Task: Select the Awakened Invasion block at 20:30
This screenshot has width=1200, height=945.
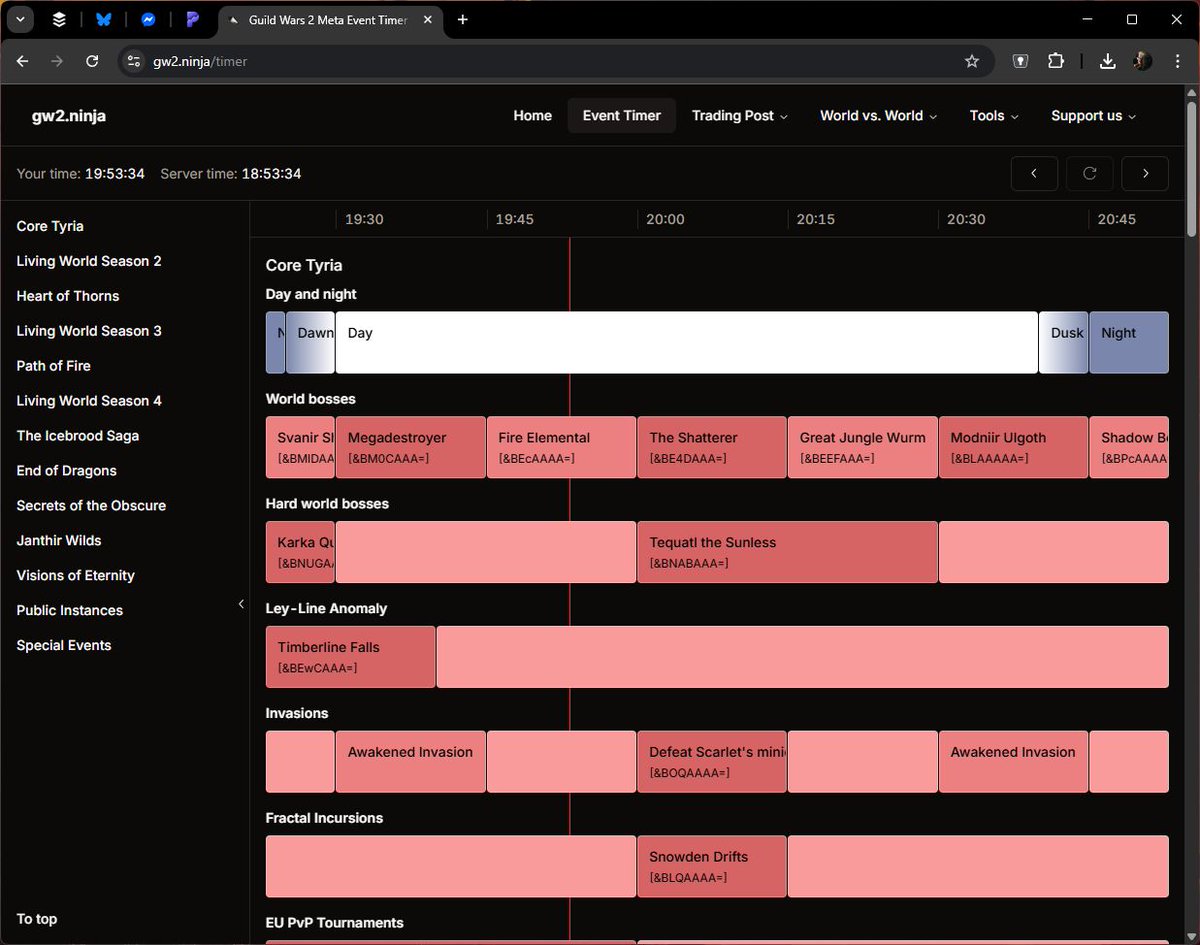Action: point(1013,761)
